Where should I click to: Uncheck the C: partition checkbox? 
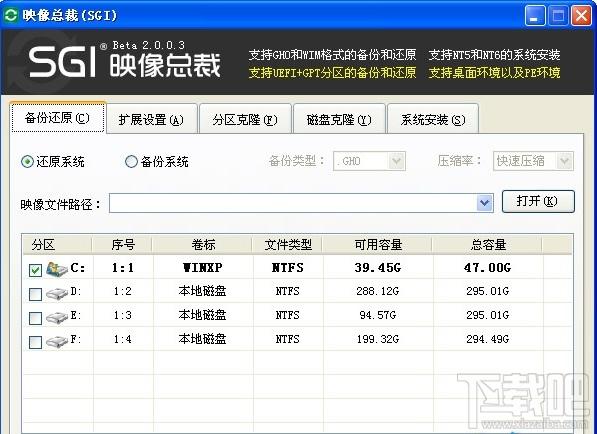click(35, 270)
